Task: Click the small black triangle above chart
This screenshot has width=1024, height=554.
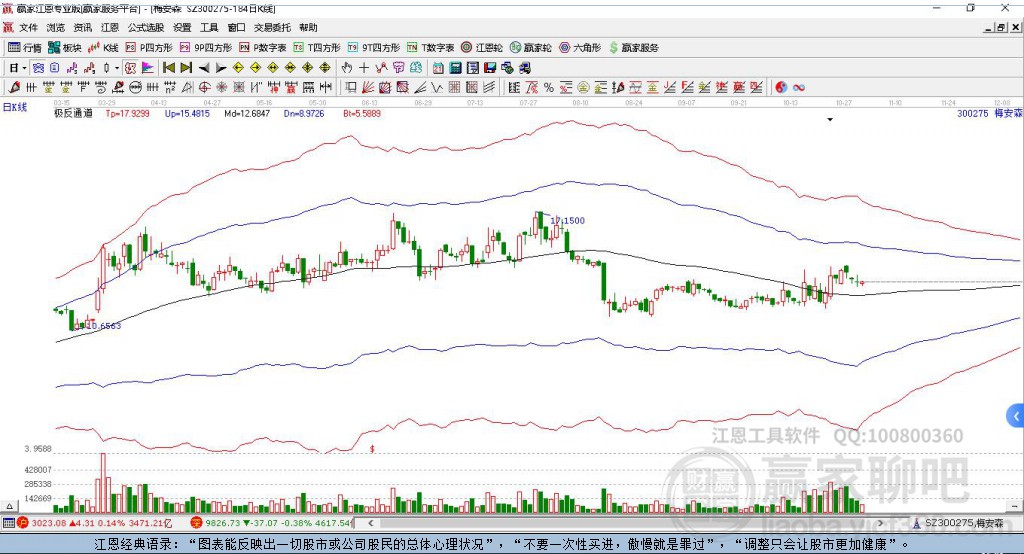Action: pyautogui.click(x=830, y=120)
